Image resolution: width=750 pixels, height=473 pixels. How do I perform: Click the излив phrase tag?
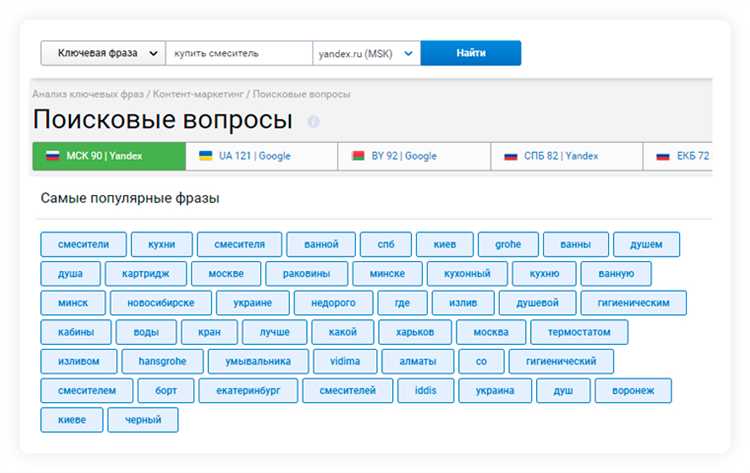463,303
